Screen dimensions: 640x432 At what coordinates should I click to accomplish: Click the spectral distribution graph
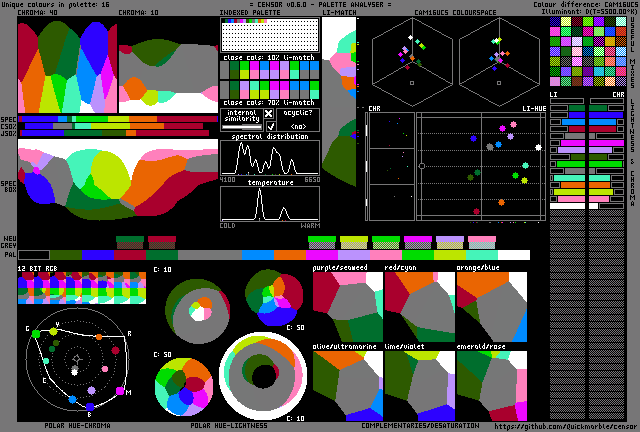click(x=270, y=158)
